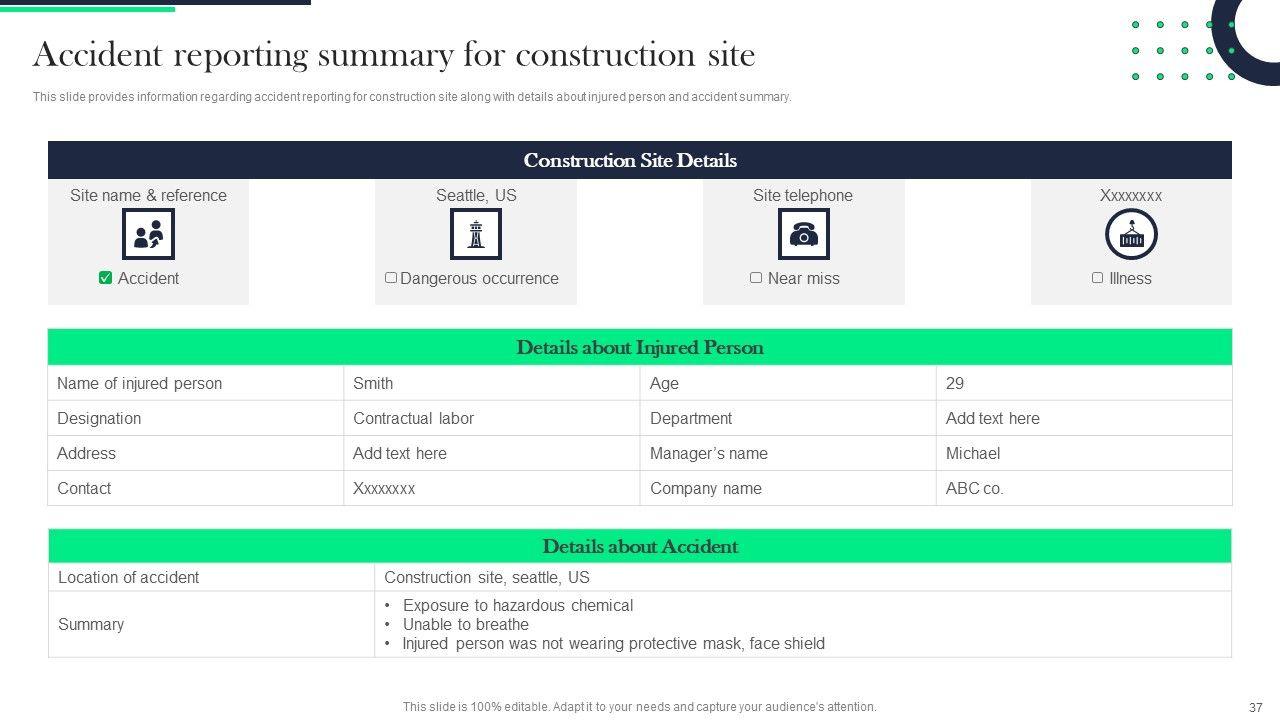Click the 'Location of accident' label cell
1280x720 pixels.
(x=211, y=577)
